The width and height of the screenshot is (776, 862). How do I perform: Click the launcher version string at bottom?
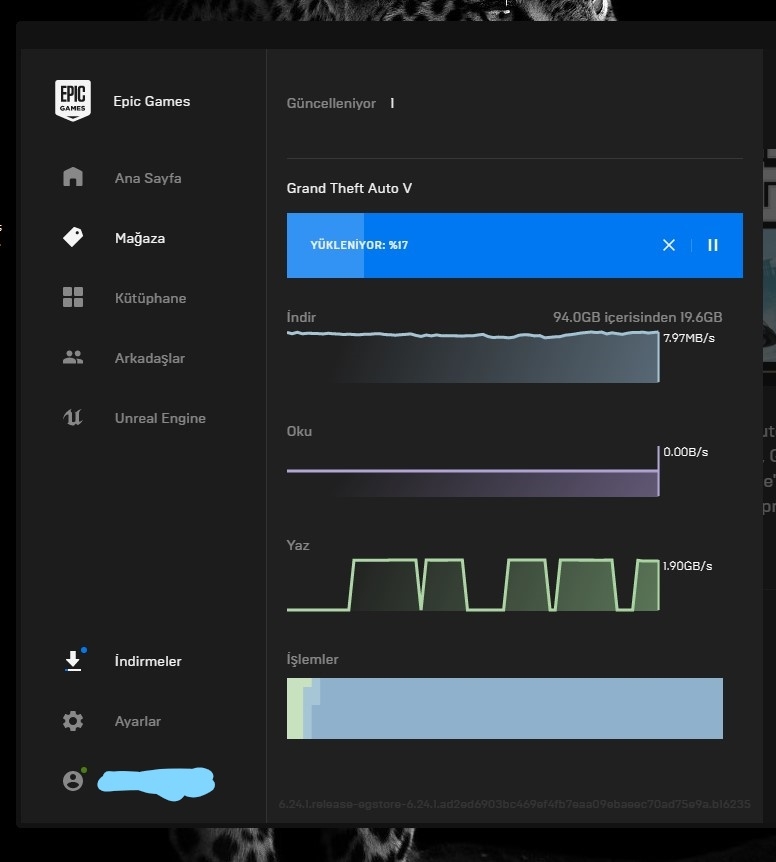514,804
